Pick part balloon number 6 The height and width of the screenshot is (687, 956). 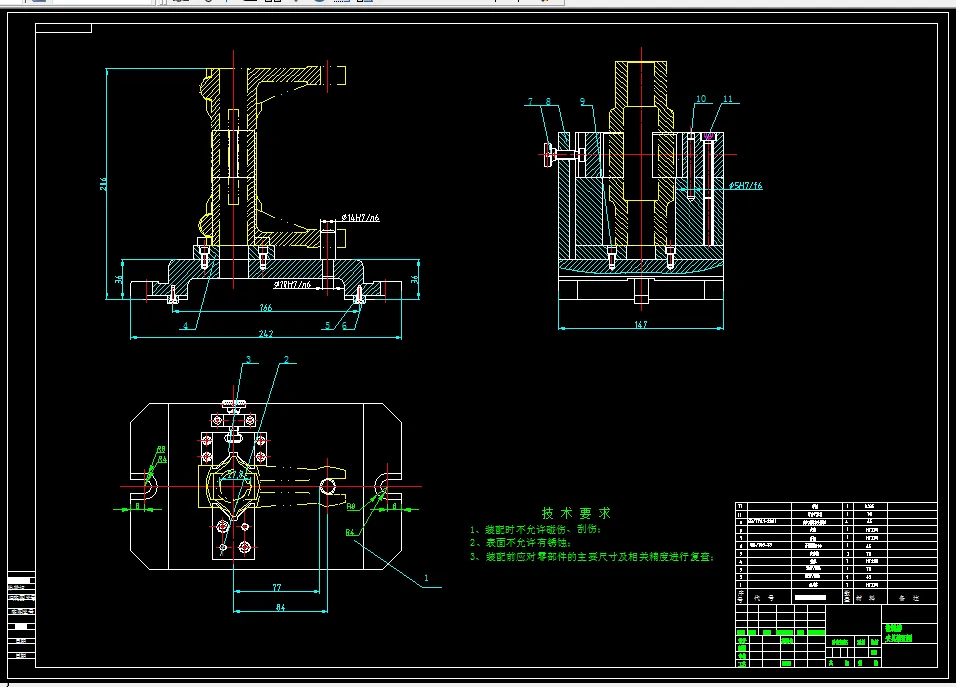point(344,326)
